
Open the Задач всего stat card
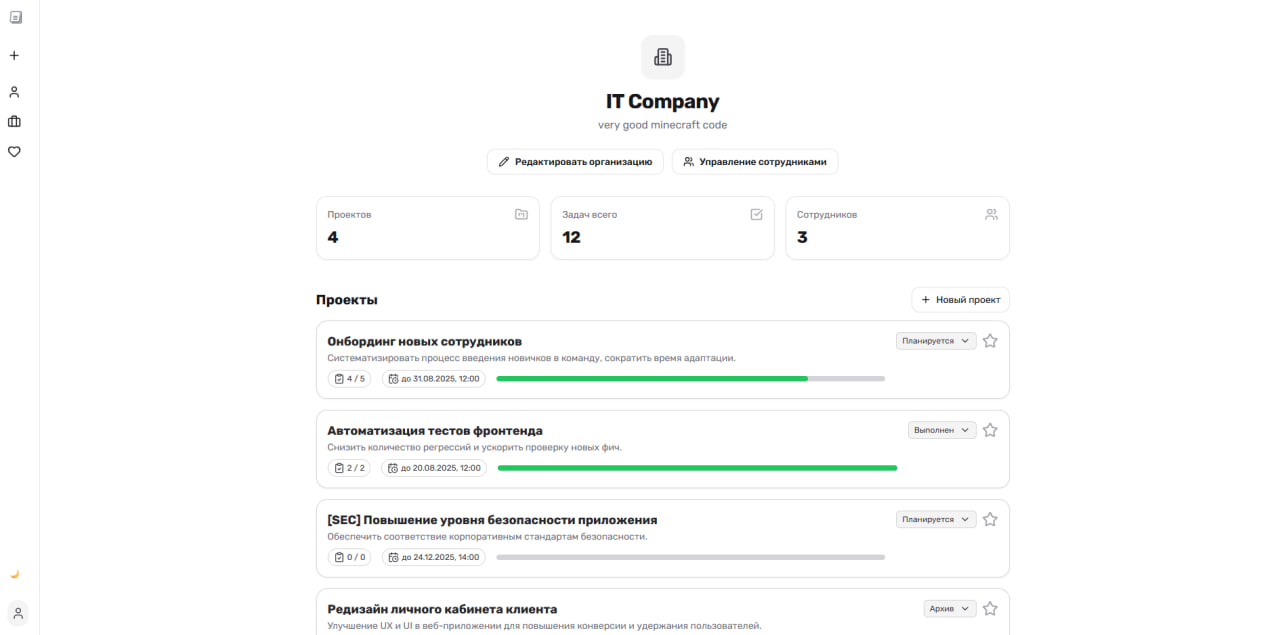pos(662,228)
